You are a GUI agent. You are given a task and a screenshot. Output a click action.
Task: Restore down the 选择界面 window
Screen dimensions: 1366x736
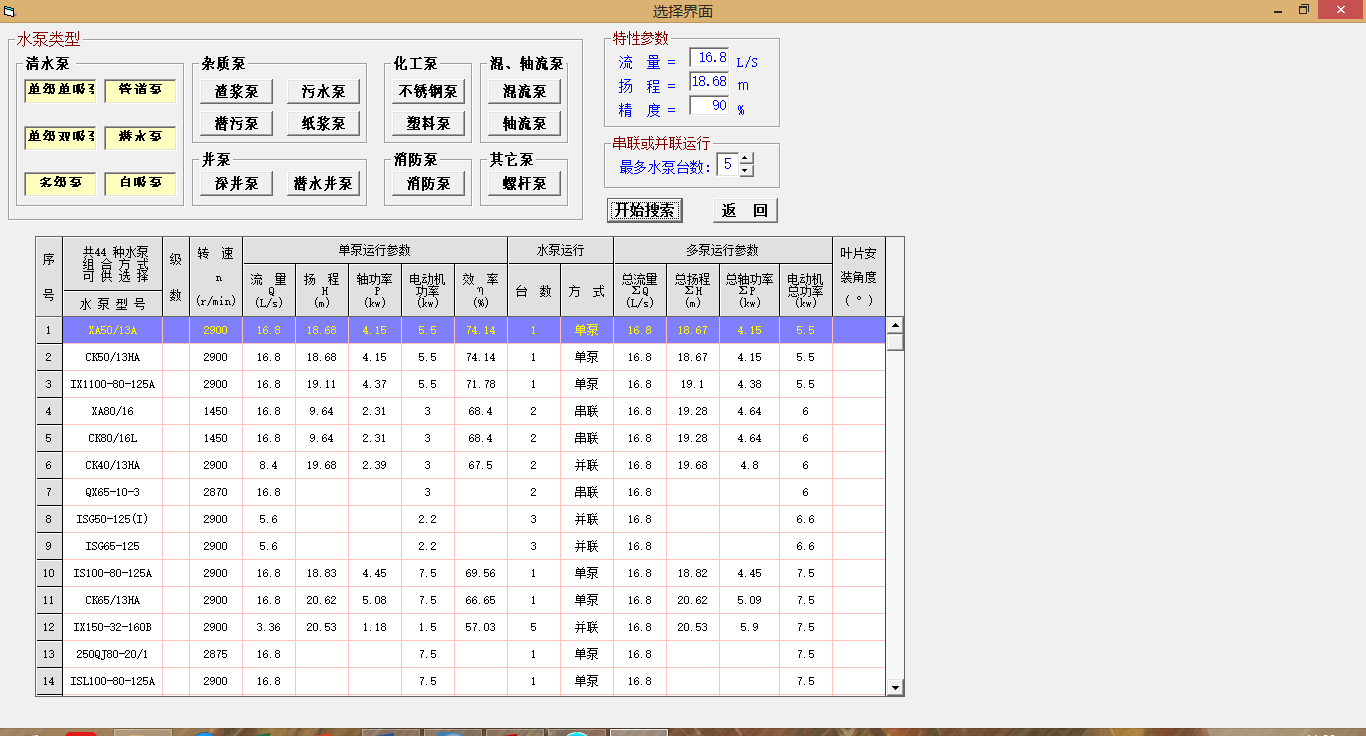(1303, 10)
